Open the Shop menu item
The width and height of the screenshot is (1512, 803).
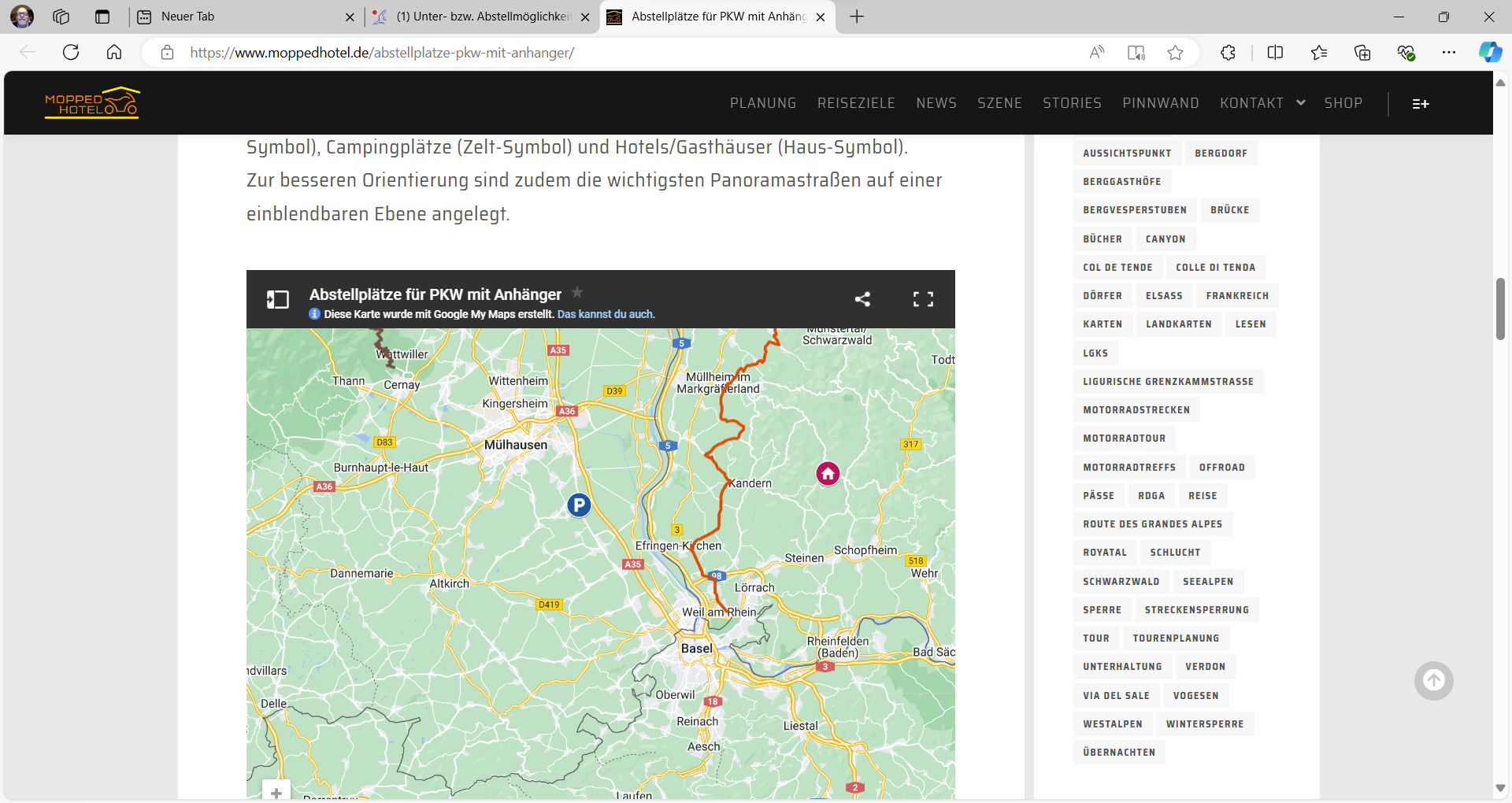point(1343,103)
